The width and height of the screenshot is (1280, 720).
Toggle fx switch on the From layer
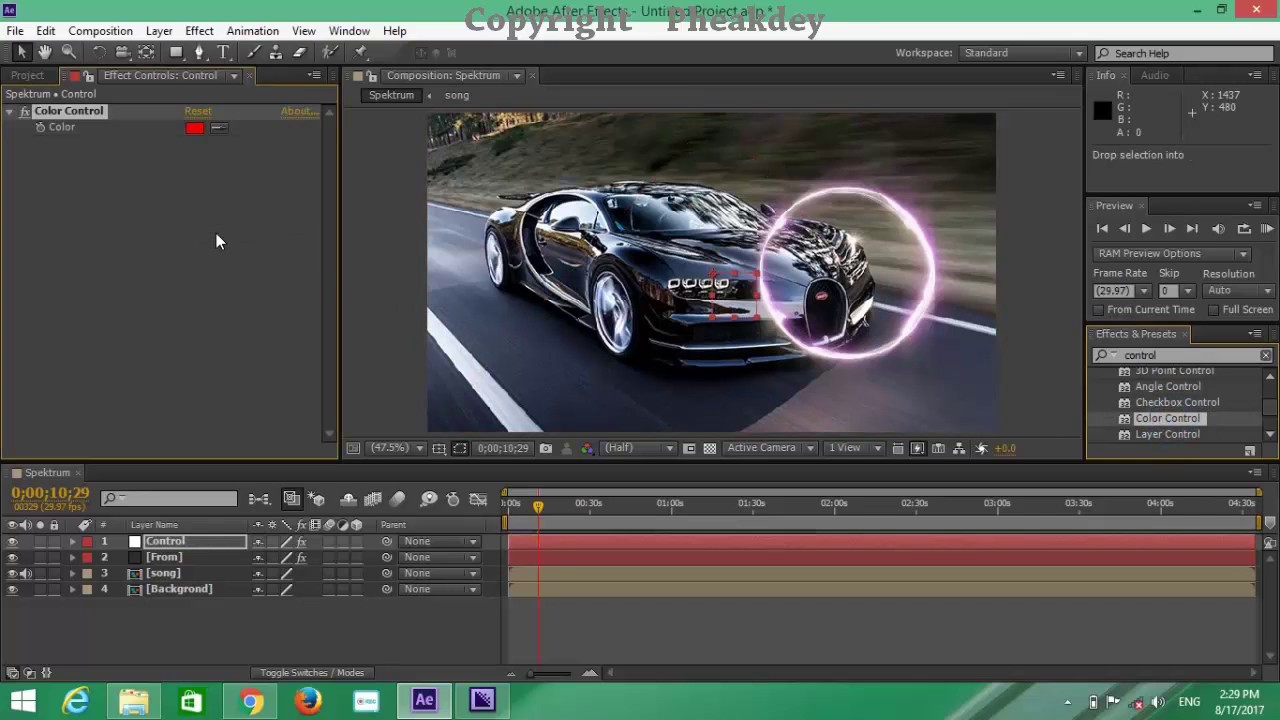pyautogui.click(x=301, y=557)
